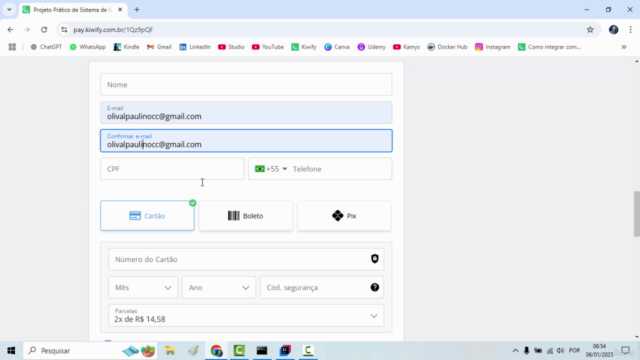Image resolution: width=640 pixels, height=360 pixels.
Task: Select the Boleto payment option
Action: click(246, 216)
